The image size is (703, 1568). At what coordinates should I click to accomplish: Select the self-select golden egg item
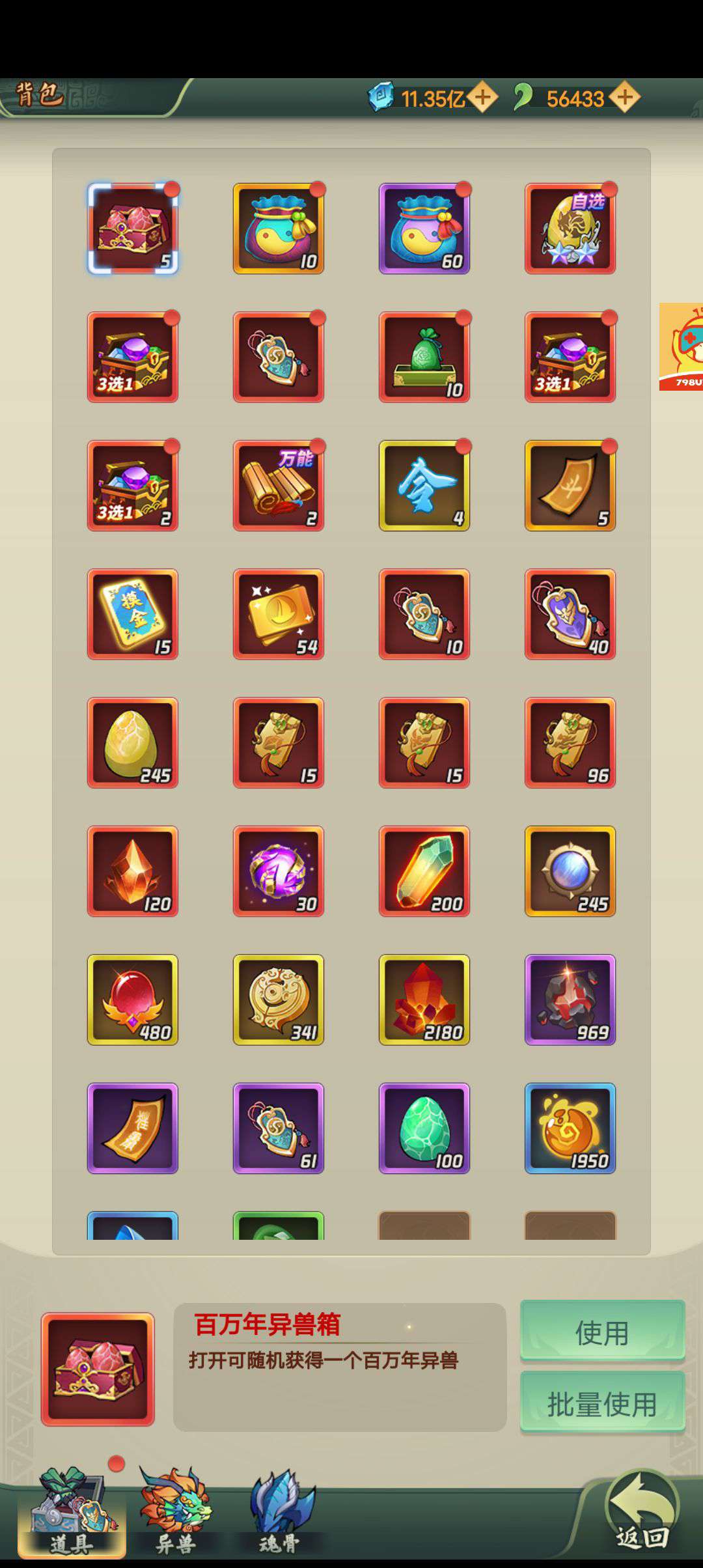click(x=570, y=229)
